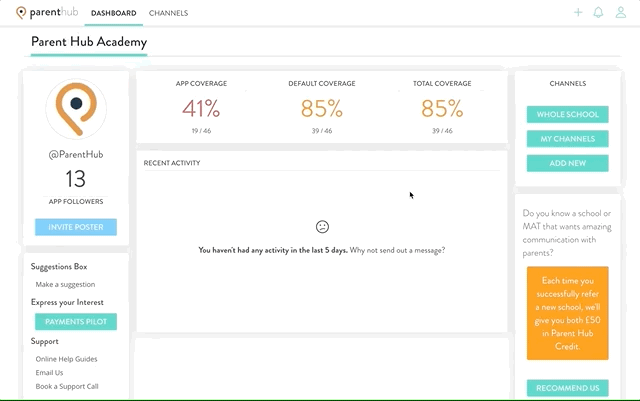The image size is (640, 401).
Task: Click the Channels panel heading
Action: [567, 83]
